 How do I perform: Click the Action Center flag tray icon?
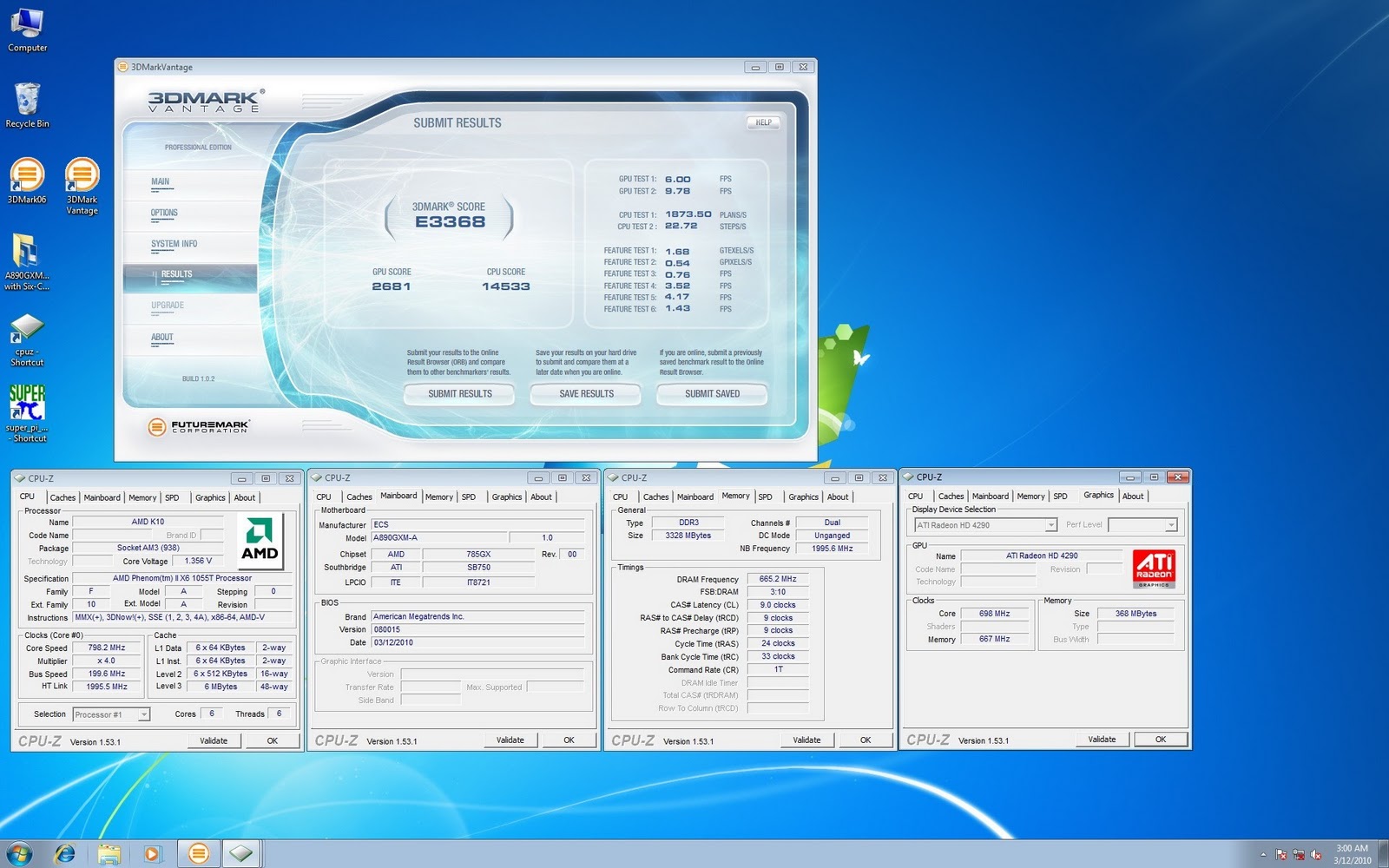tap(1280, 855)
